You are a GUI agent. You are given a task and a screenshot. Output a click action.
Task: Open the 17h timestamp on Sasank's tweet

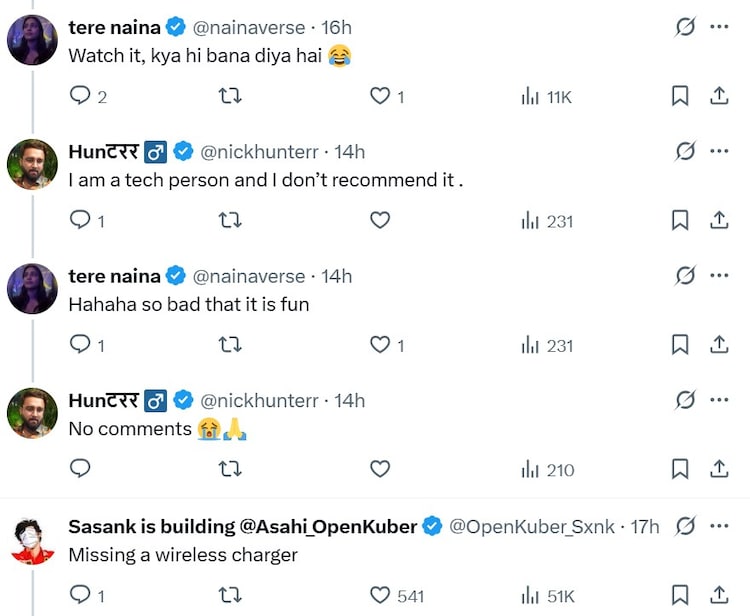(x=646, y=526)
